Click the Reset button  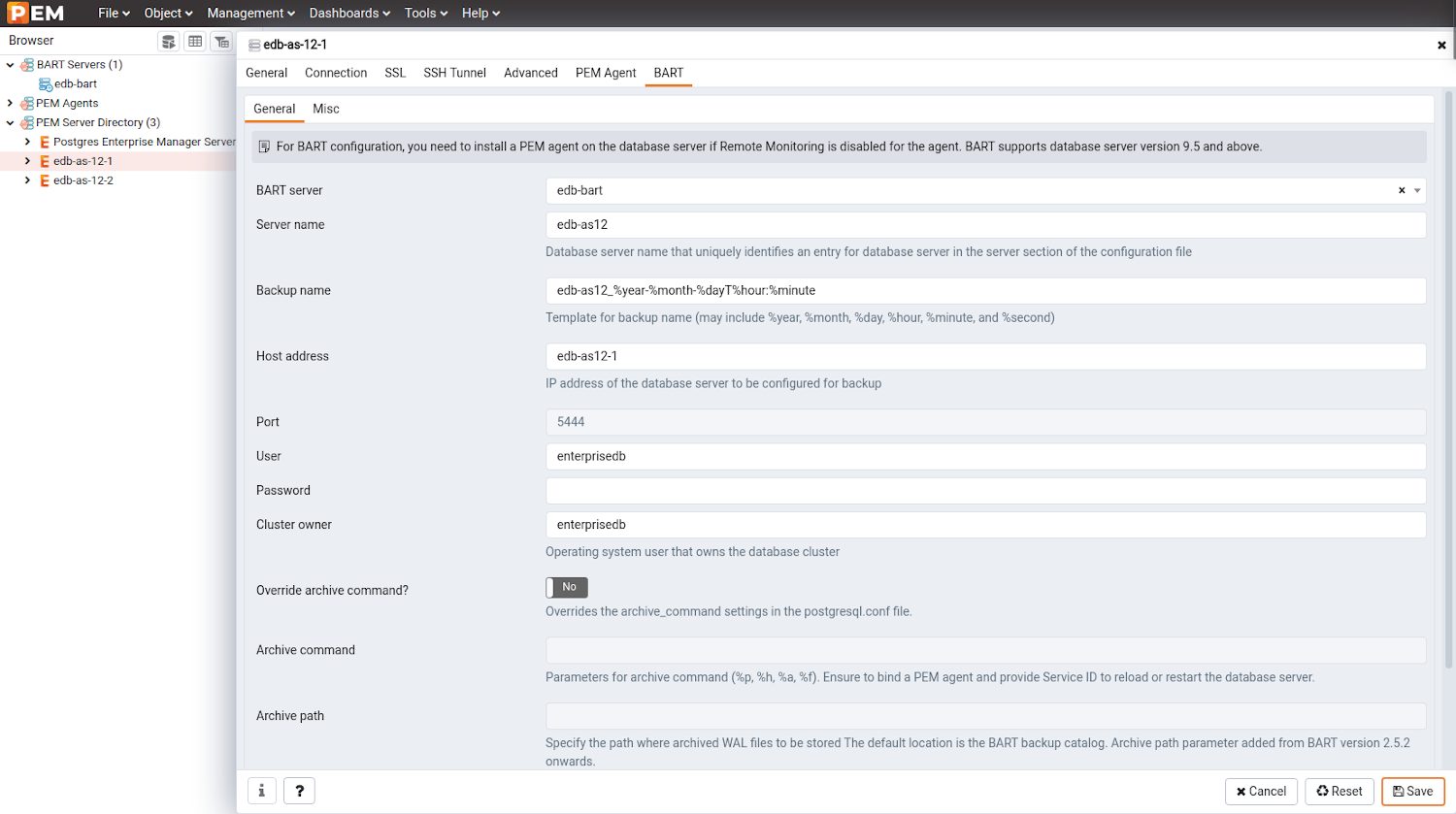click(1340, 792)
